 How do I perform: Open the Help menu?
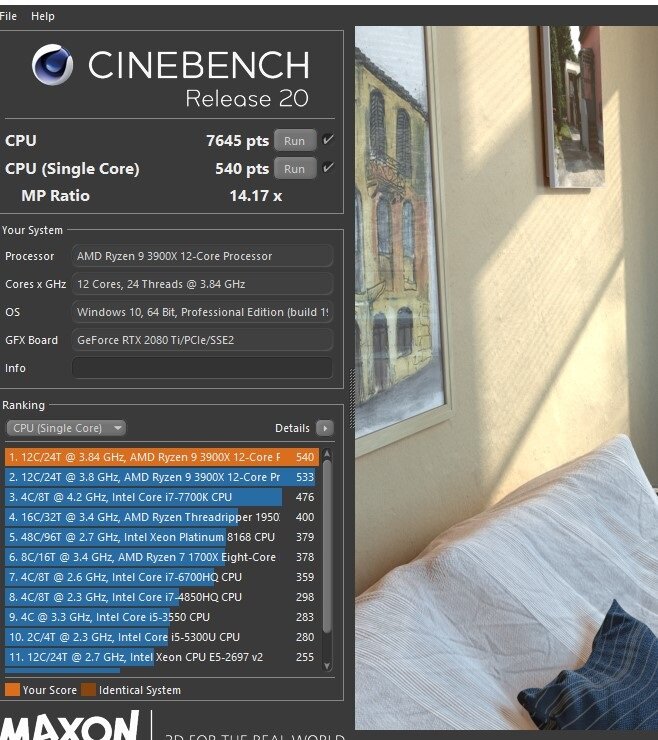(42, 16)
